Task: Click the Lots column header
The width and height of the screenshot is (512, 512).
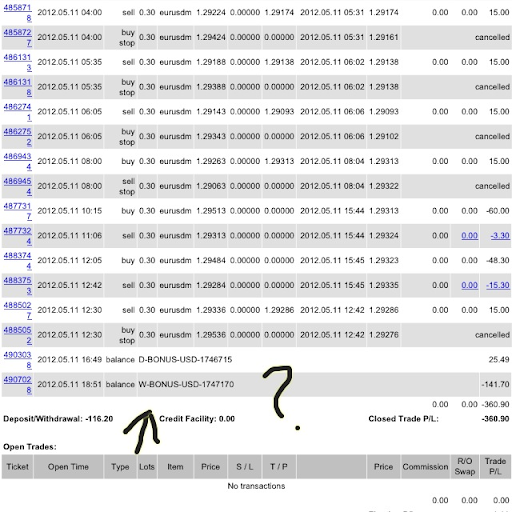Action: point(147,467)
